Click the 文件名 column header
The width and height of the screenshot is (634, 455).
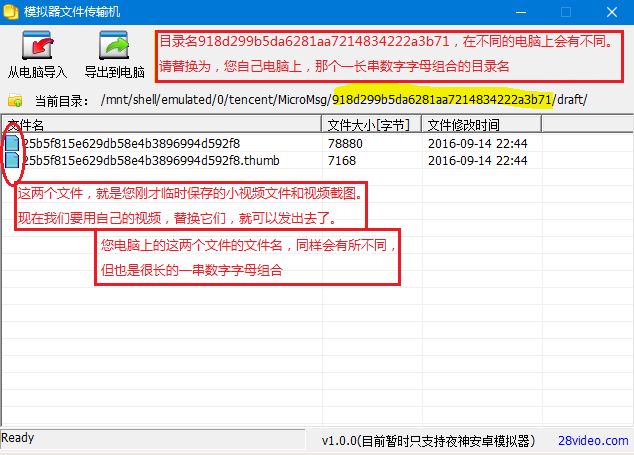162,125
